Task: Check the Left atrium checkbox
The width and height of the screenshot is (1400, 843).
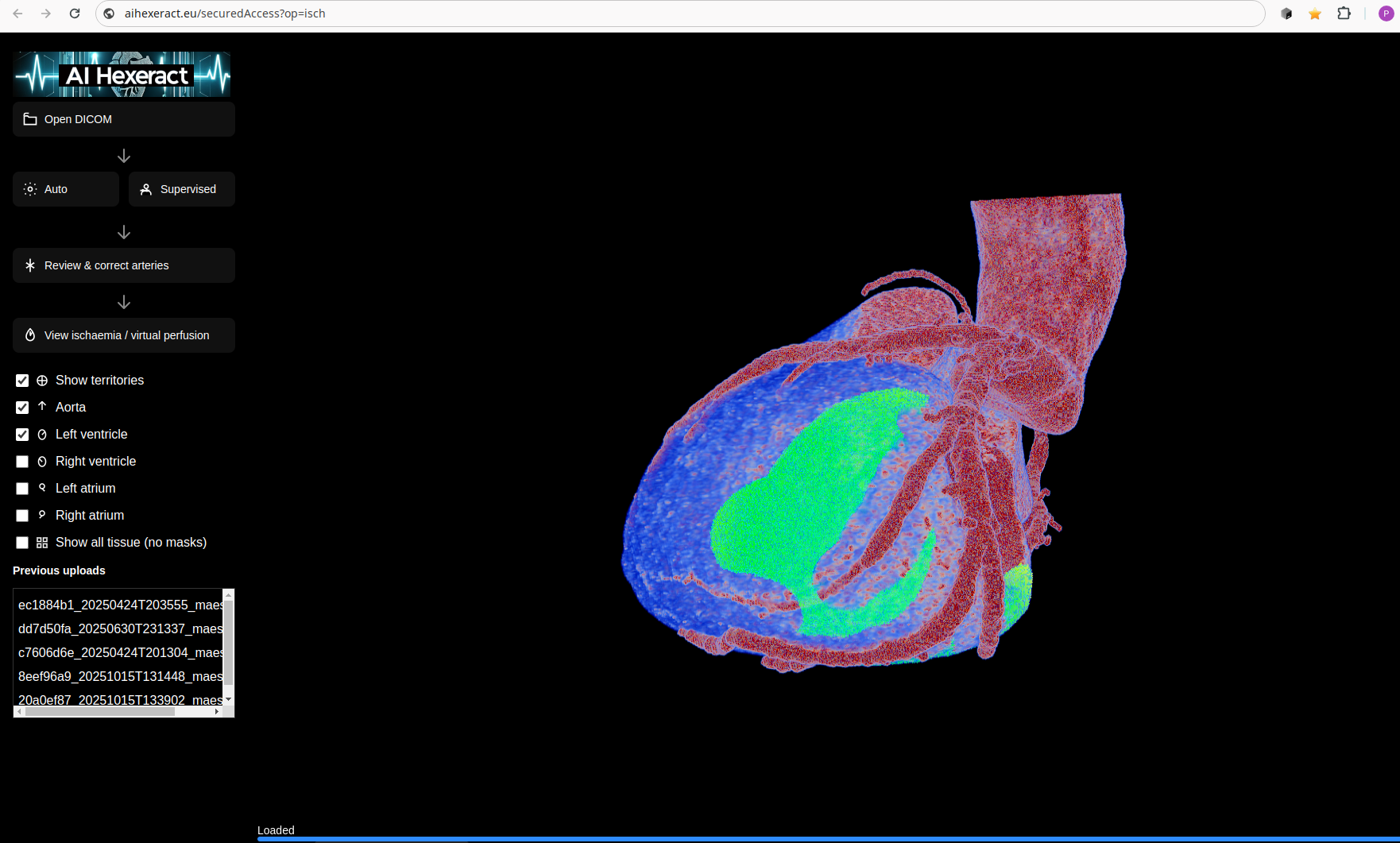Action: click(x=21, y=489)
